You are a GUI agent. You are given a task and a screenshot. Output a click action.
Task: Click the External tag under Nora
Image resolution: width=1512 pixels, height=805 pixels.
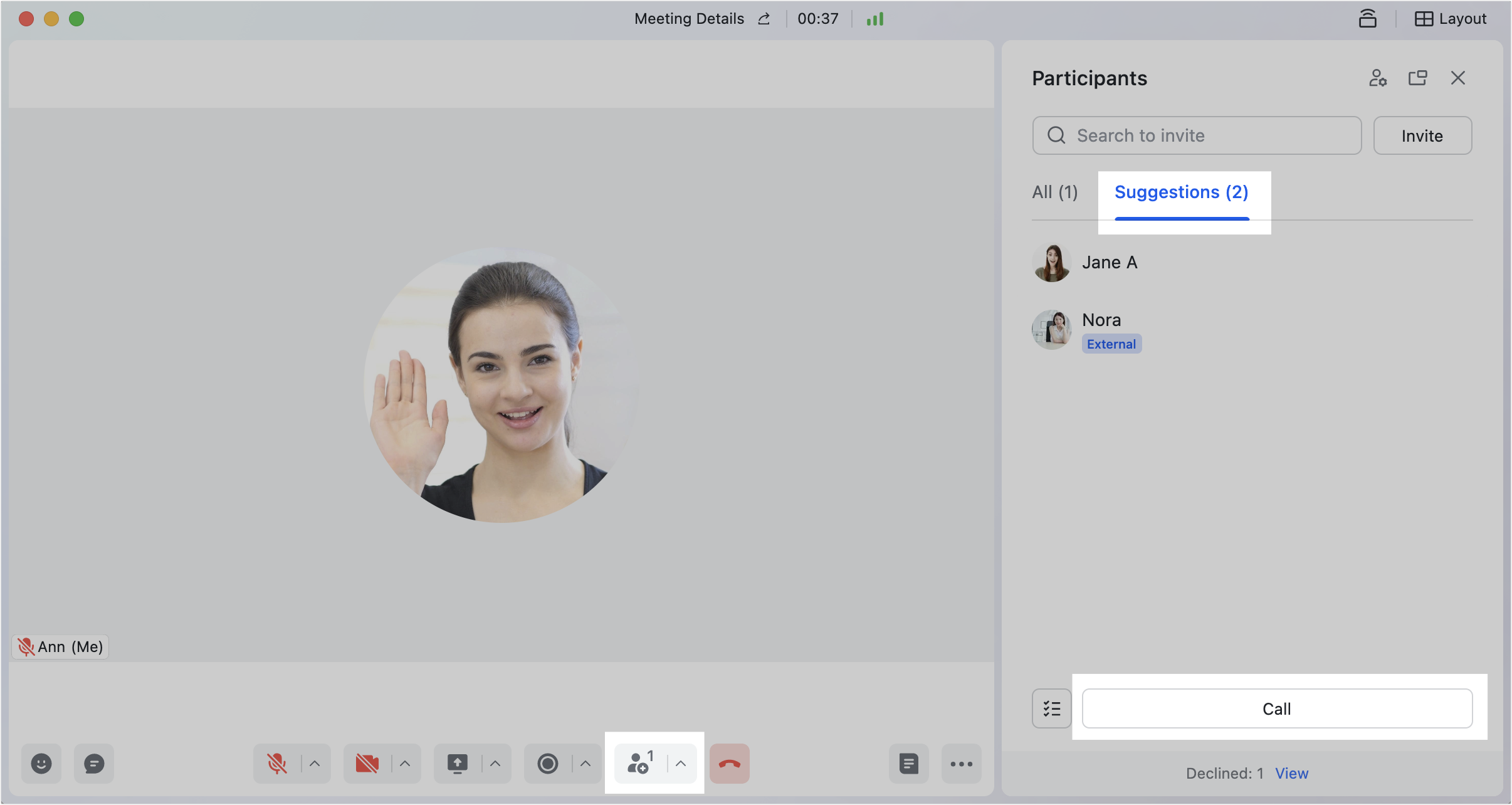point(1111,344)
